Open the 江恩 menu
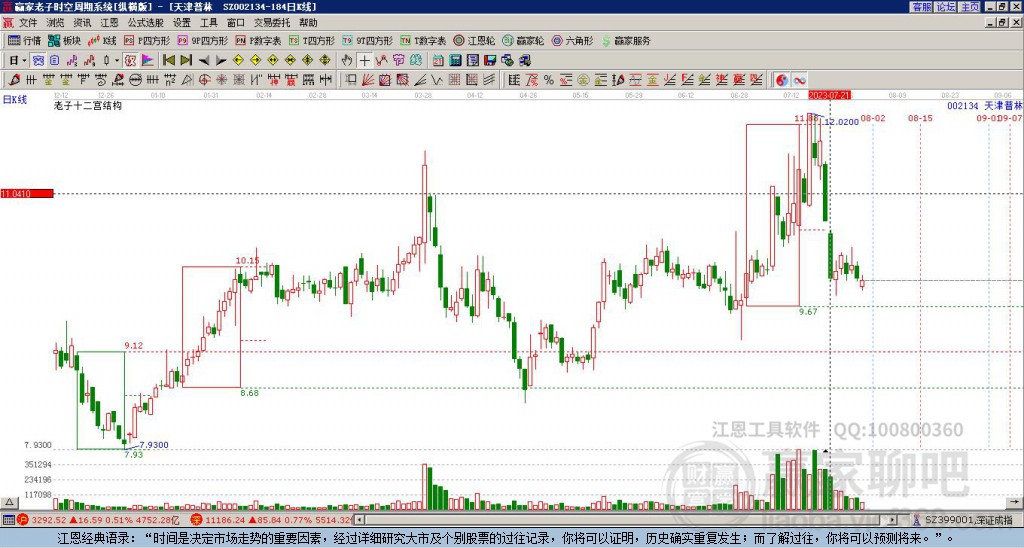This screenshot has height=548, width=1024. (109, 23)
